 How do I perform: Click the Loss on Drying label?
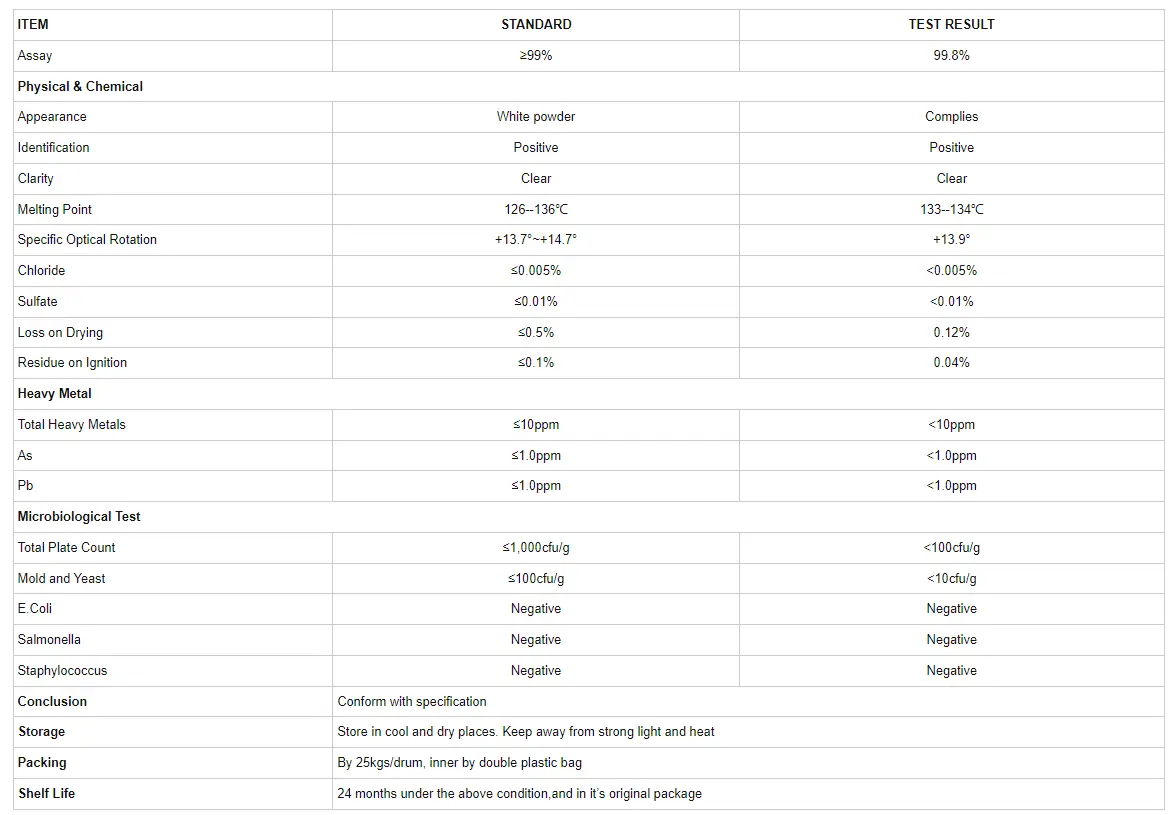tap(60, 332)
